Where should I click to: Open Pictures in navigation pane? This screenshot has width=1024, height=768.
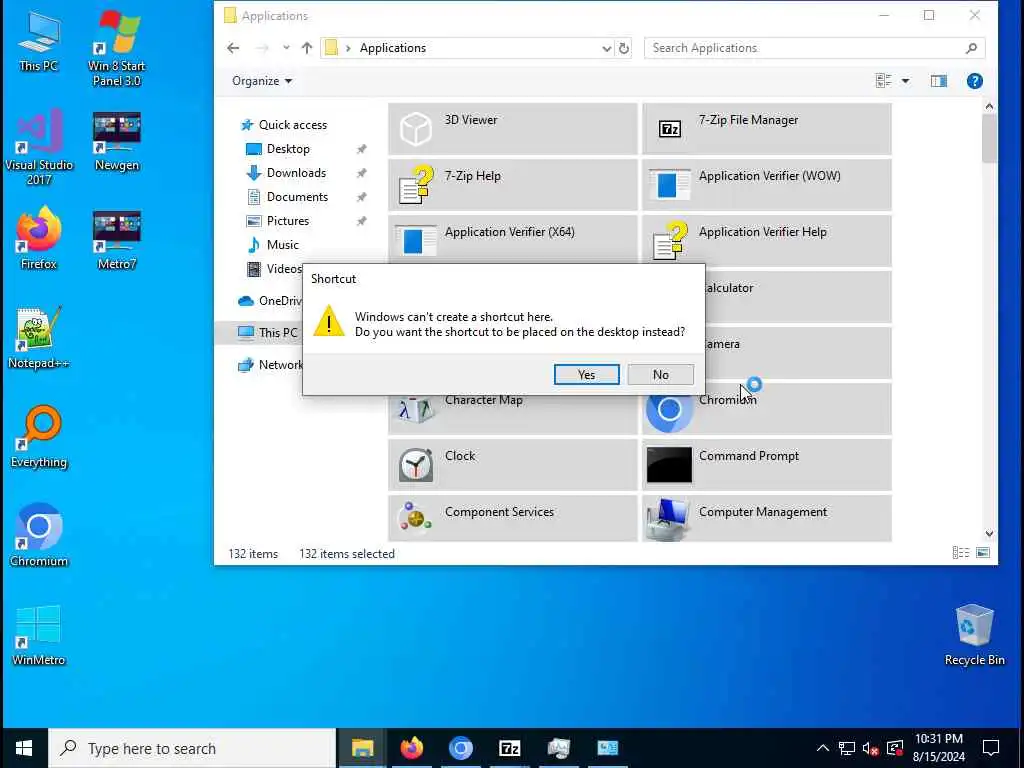point(287,221)
